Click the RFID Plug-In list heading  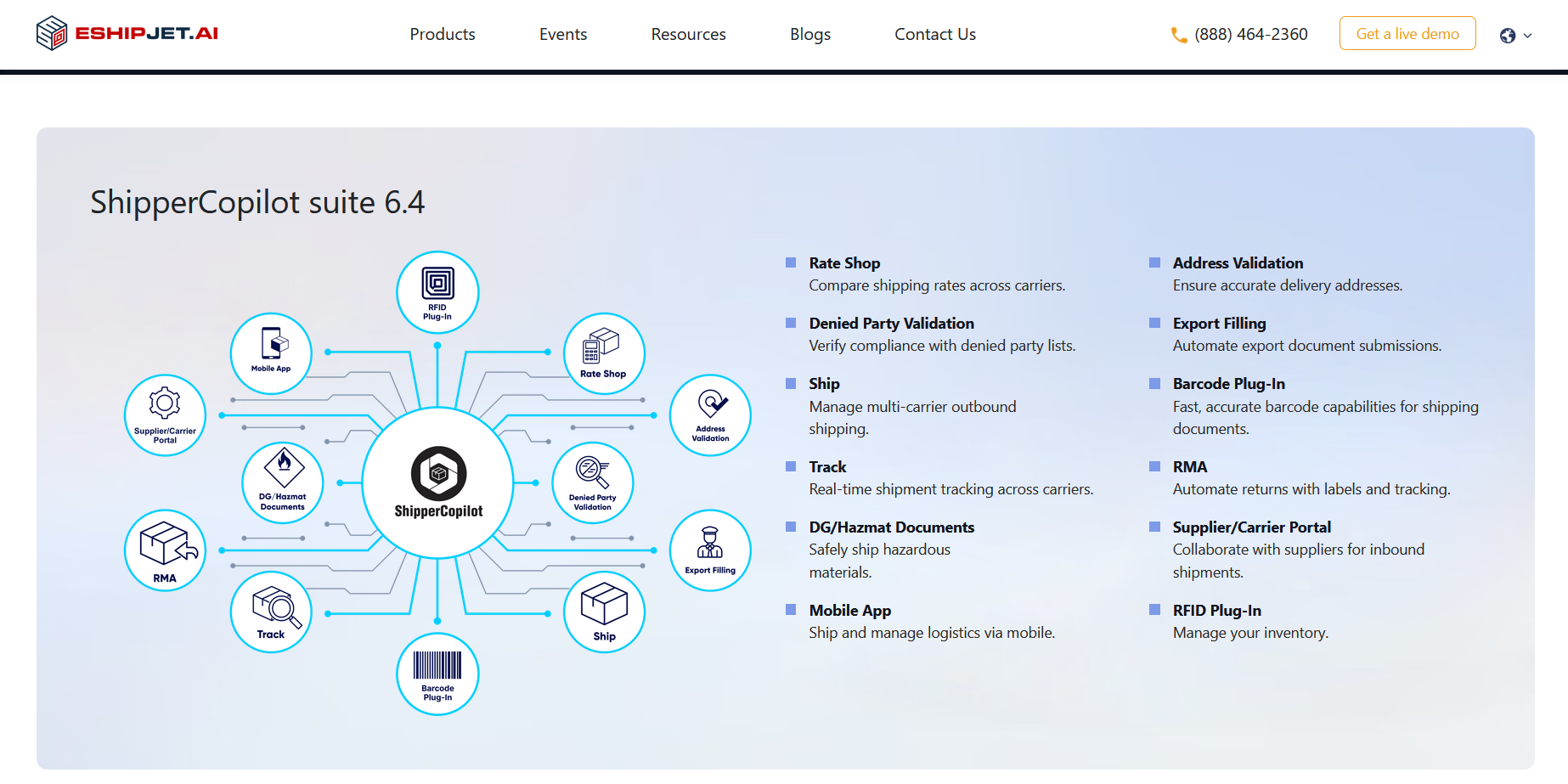(x=1216, y=611)
